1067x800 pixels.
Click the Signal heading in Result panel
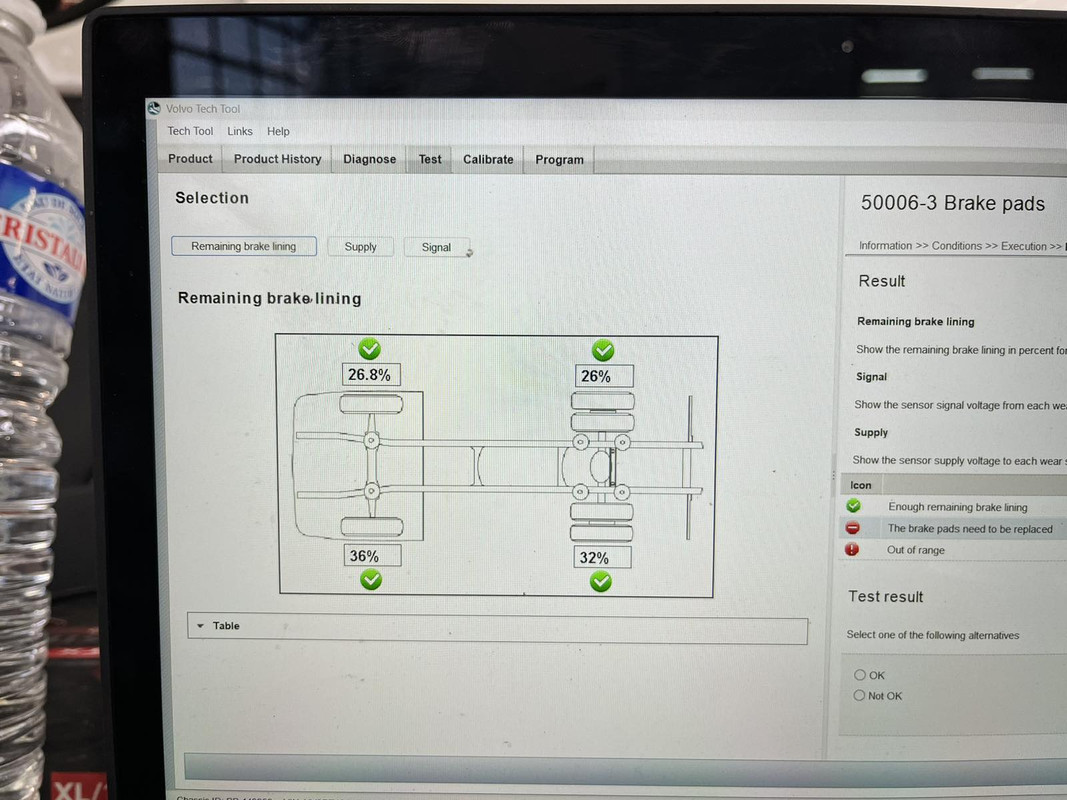pyautogui.click(x=871, y=376)
